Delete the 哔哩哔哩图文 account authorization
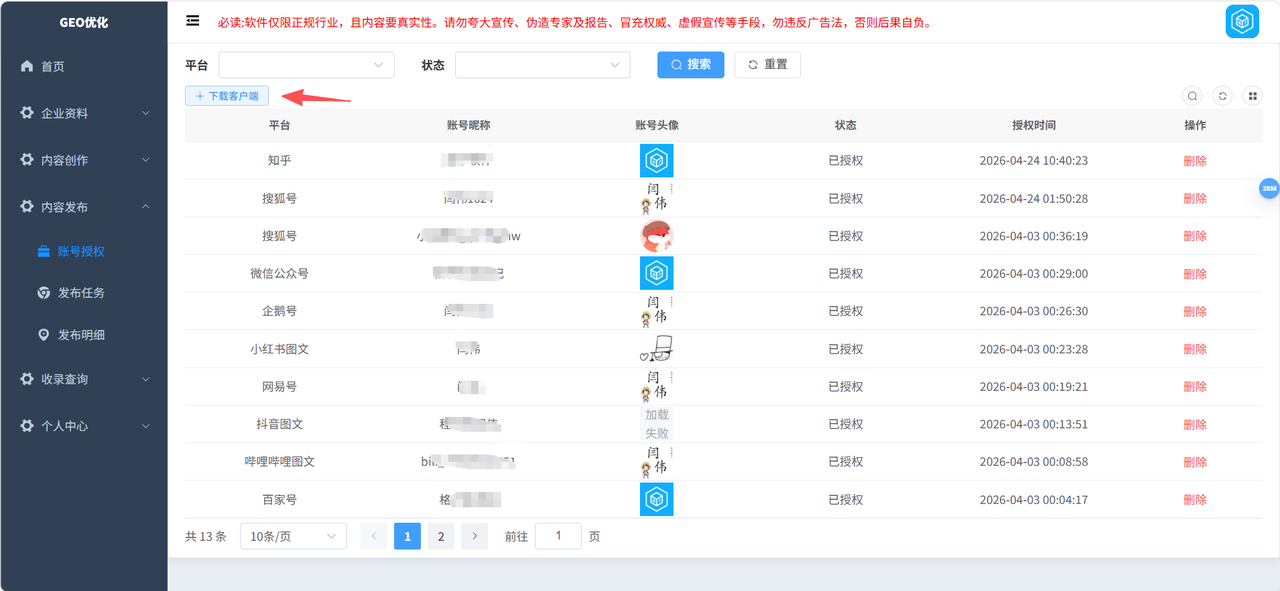 point(1195,462)
